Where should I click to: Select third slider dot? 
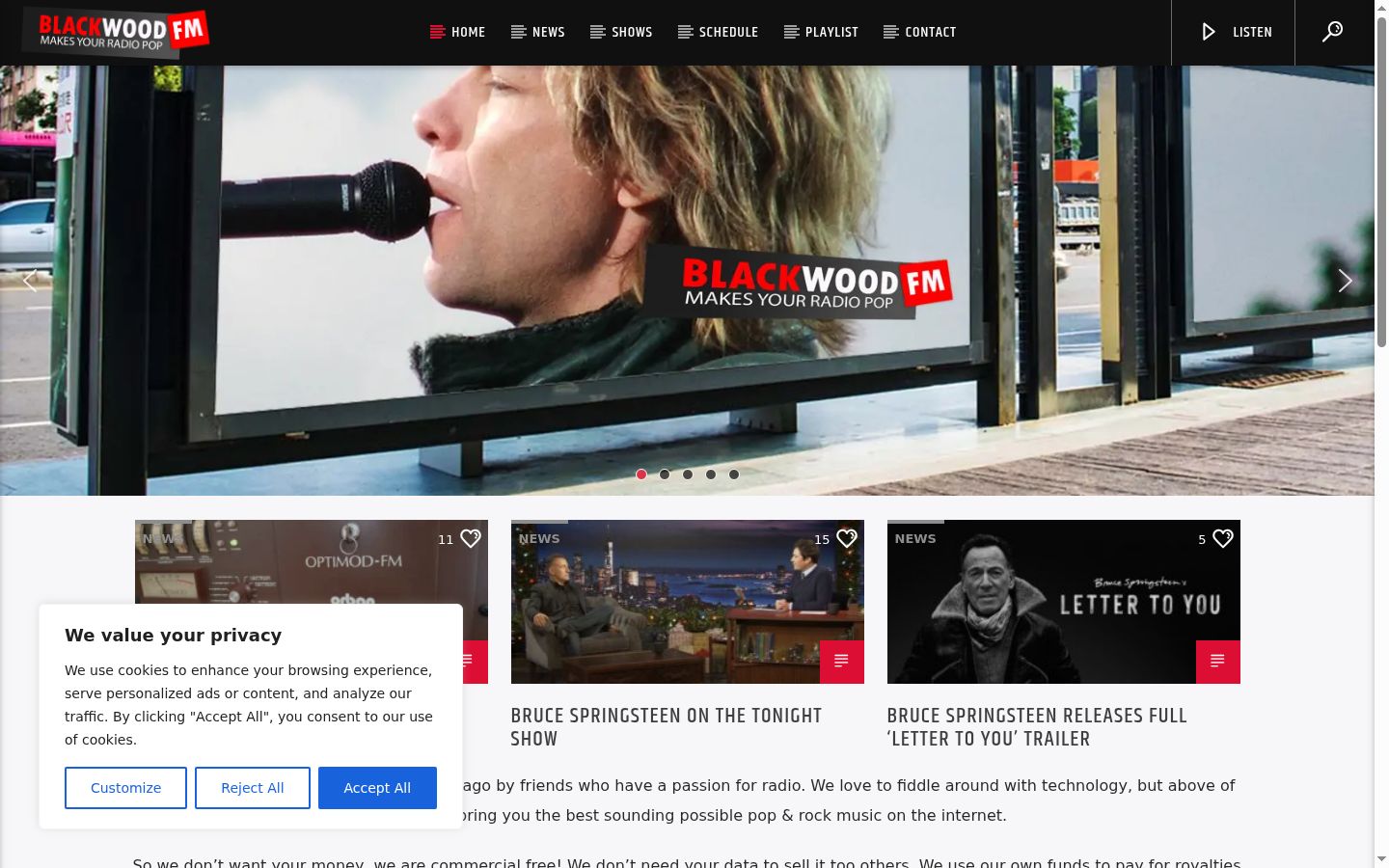[x=688, y=475]
